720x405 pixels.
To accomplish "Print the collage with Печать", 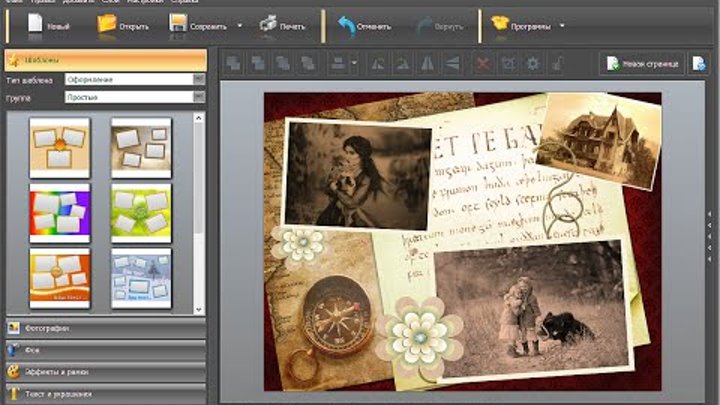I will [283, 24].
